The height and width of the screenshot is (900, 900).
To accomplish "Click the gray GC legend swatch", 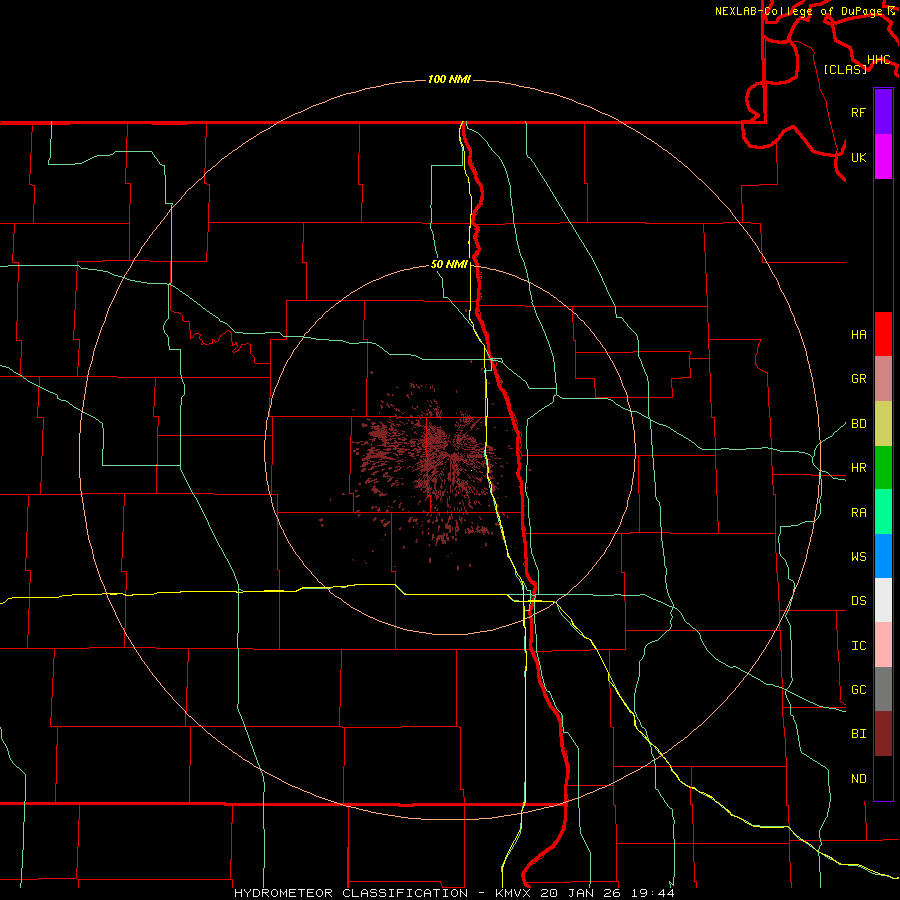I will (883, 689).
